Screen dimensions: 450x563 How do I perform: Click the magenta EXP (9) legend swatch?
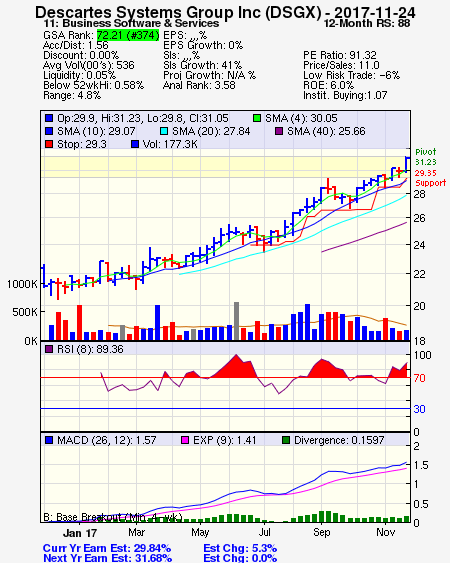pyautogui.click(x=185, y=440)
